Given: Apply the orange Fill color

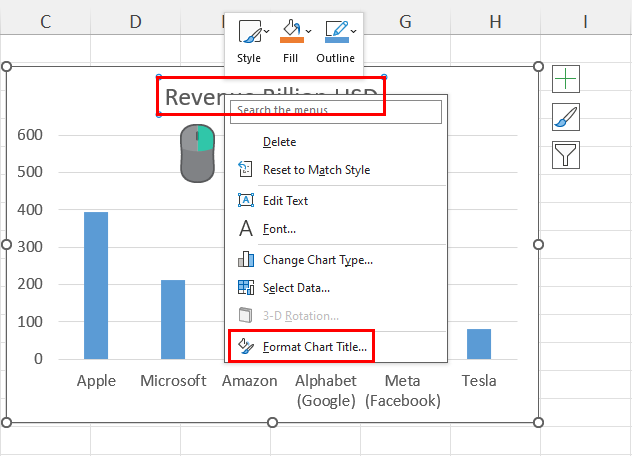Looking at the screenshot, I should [x=291, y=32].
